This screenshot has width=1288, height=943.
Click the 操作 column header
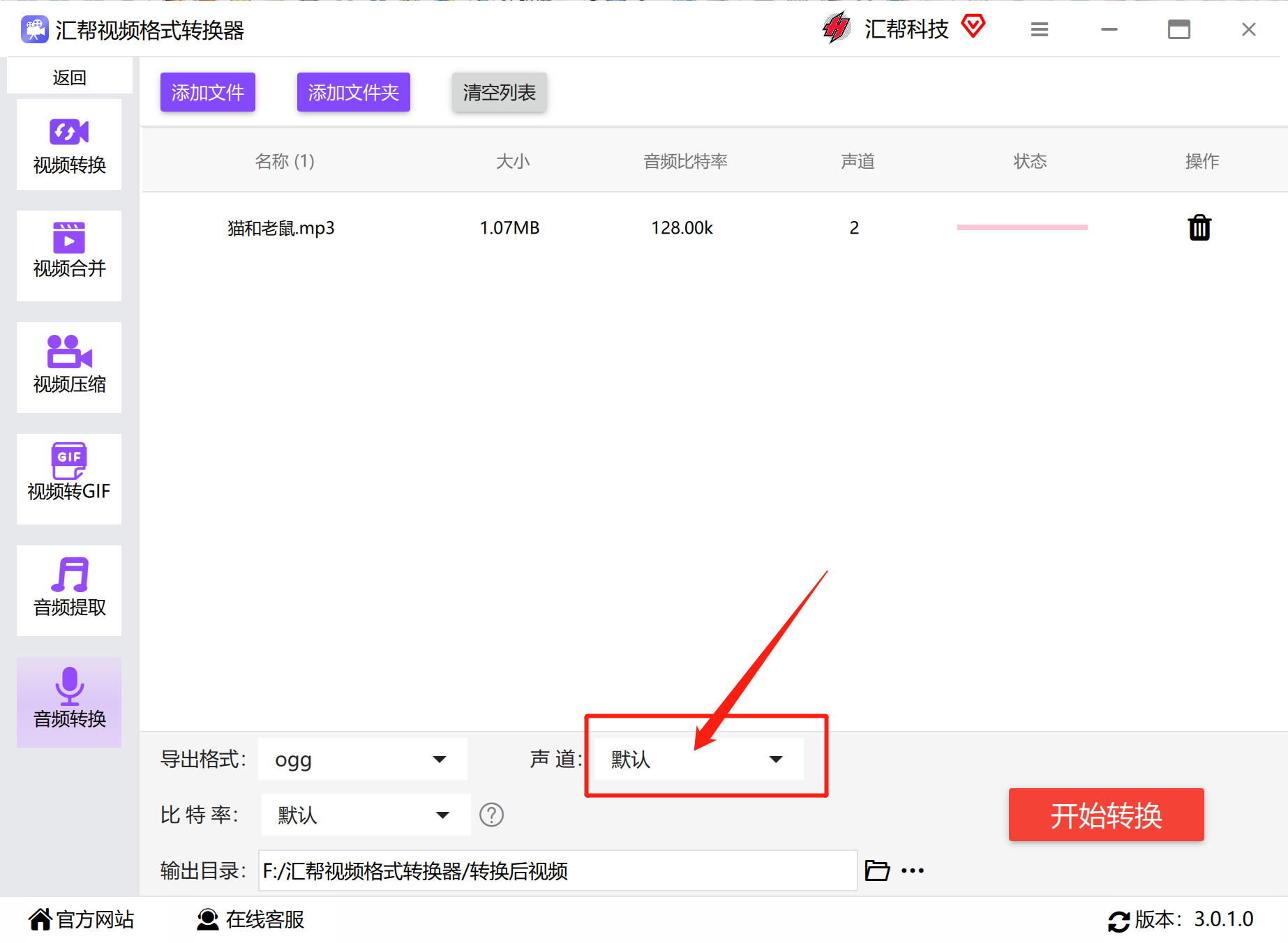[x=1202, y=161]
